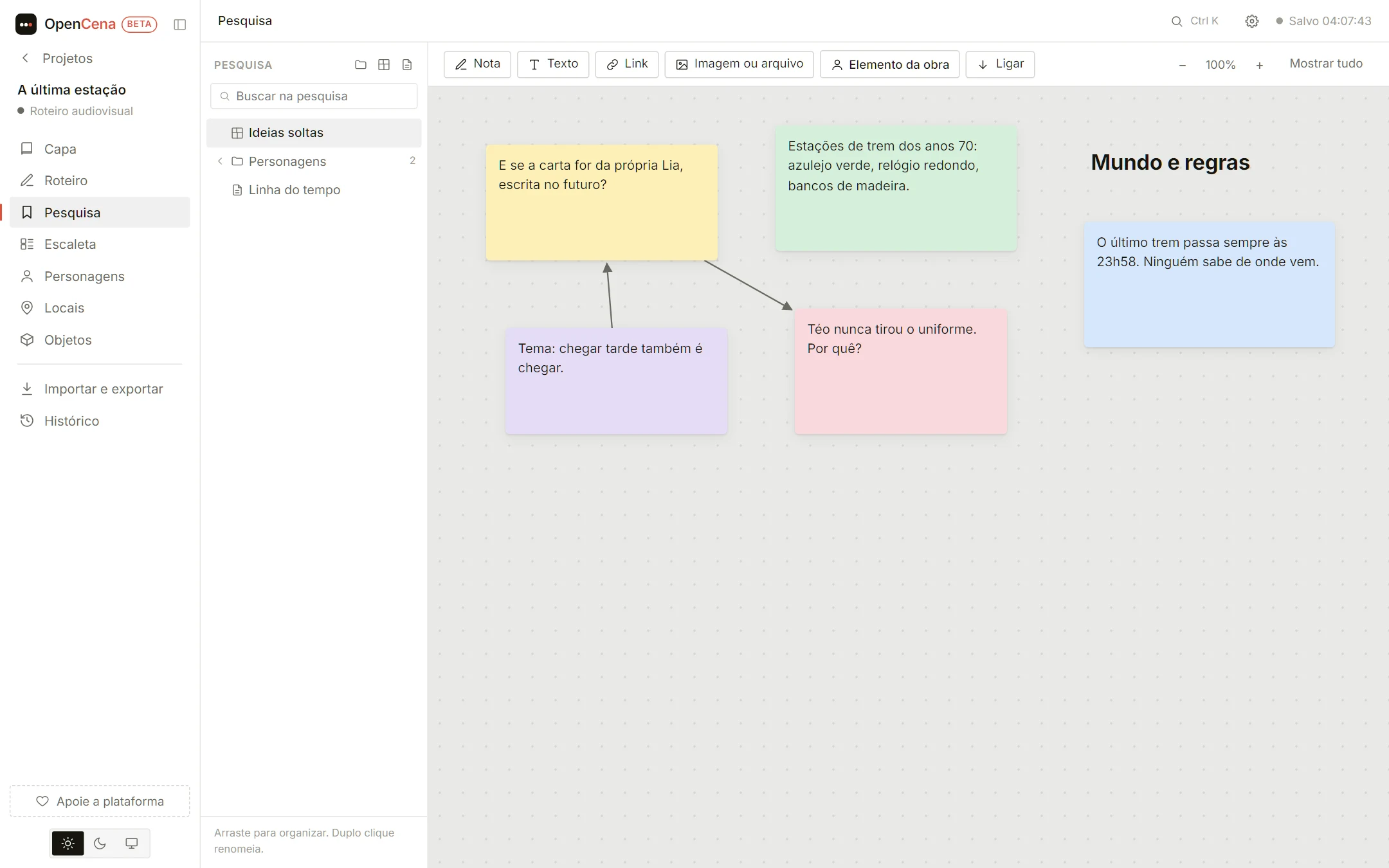Open search with Ctrl K
Image resolution: width=1389 pixels, height=868 pixels.
coord(1195,21)
